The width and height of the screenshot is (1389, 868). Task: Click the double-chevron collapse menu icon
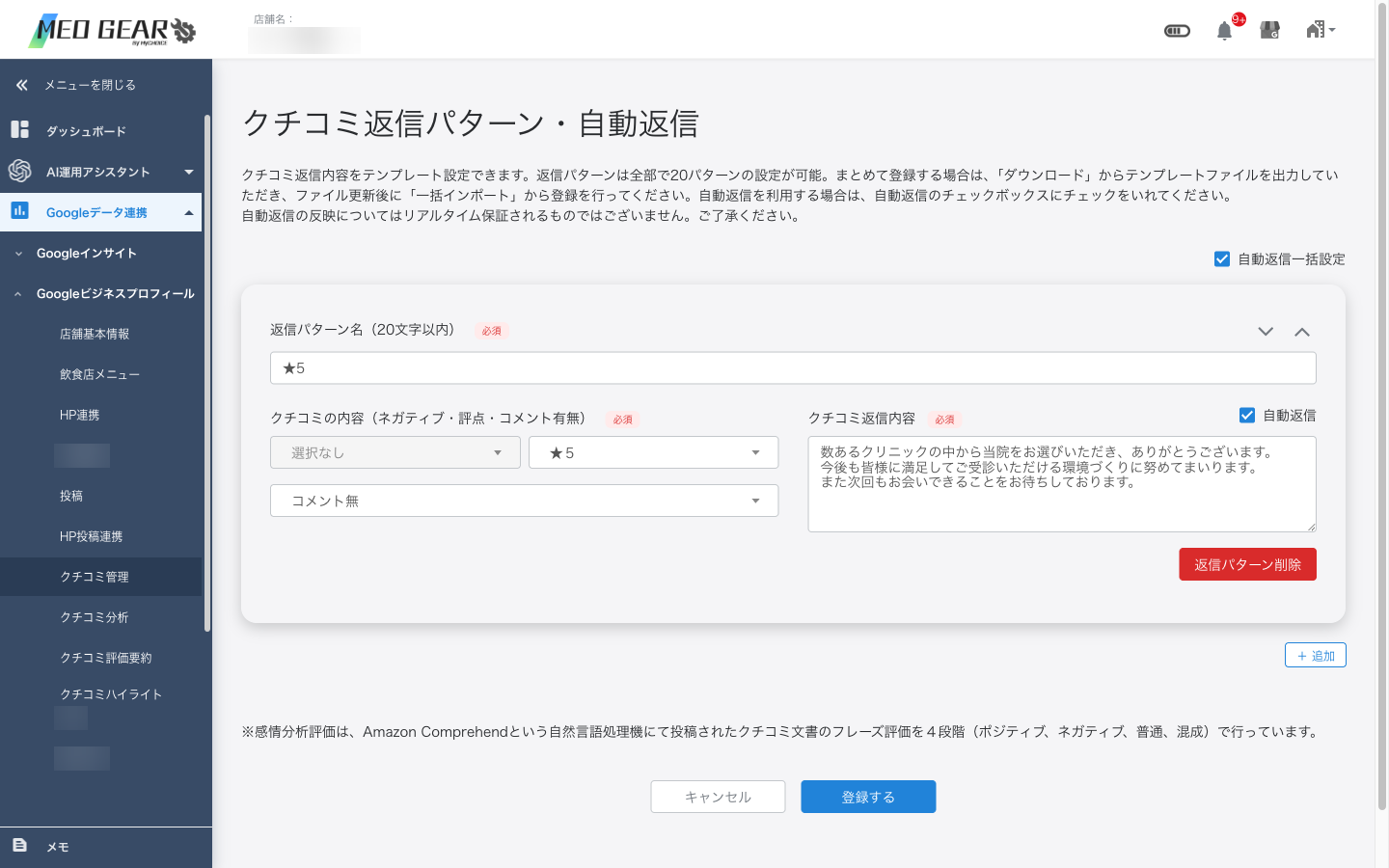click(x=21, y=85)
